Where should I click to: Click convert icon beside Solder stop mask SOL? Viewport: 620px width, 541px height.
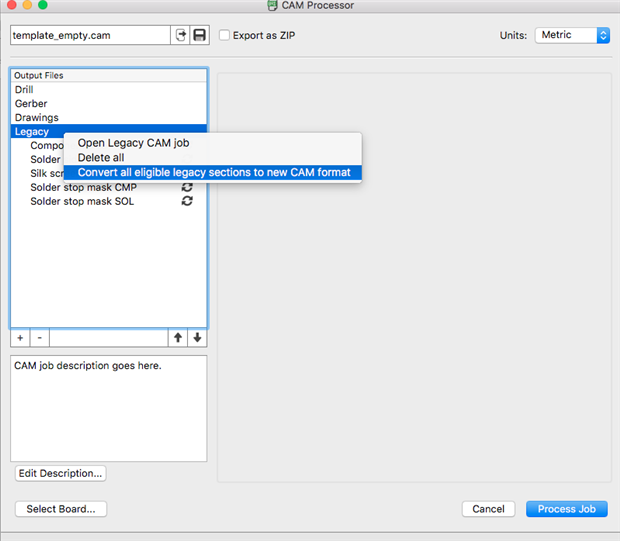click(187, 201)
